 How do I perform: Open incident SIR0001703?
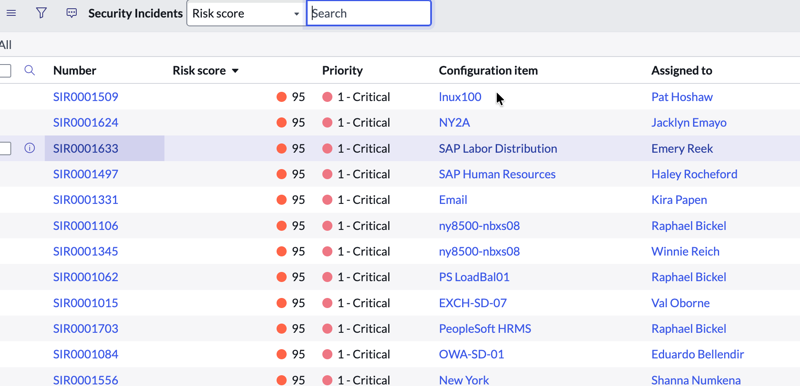pyautogui.click(x=86, y=328)
